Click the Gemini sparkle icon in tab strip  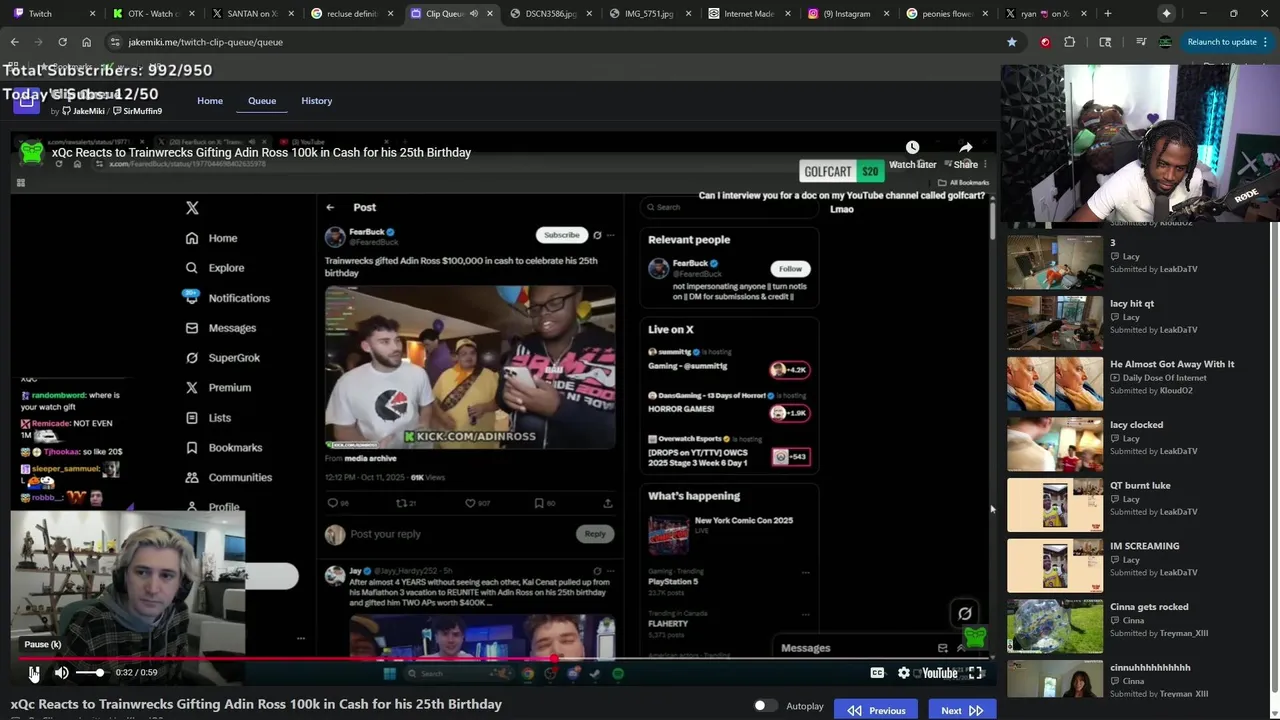(x=1166, y=14)
